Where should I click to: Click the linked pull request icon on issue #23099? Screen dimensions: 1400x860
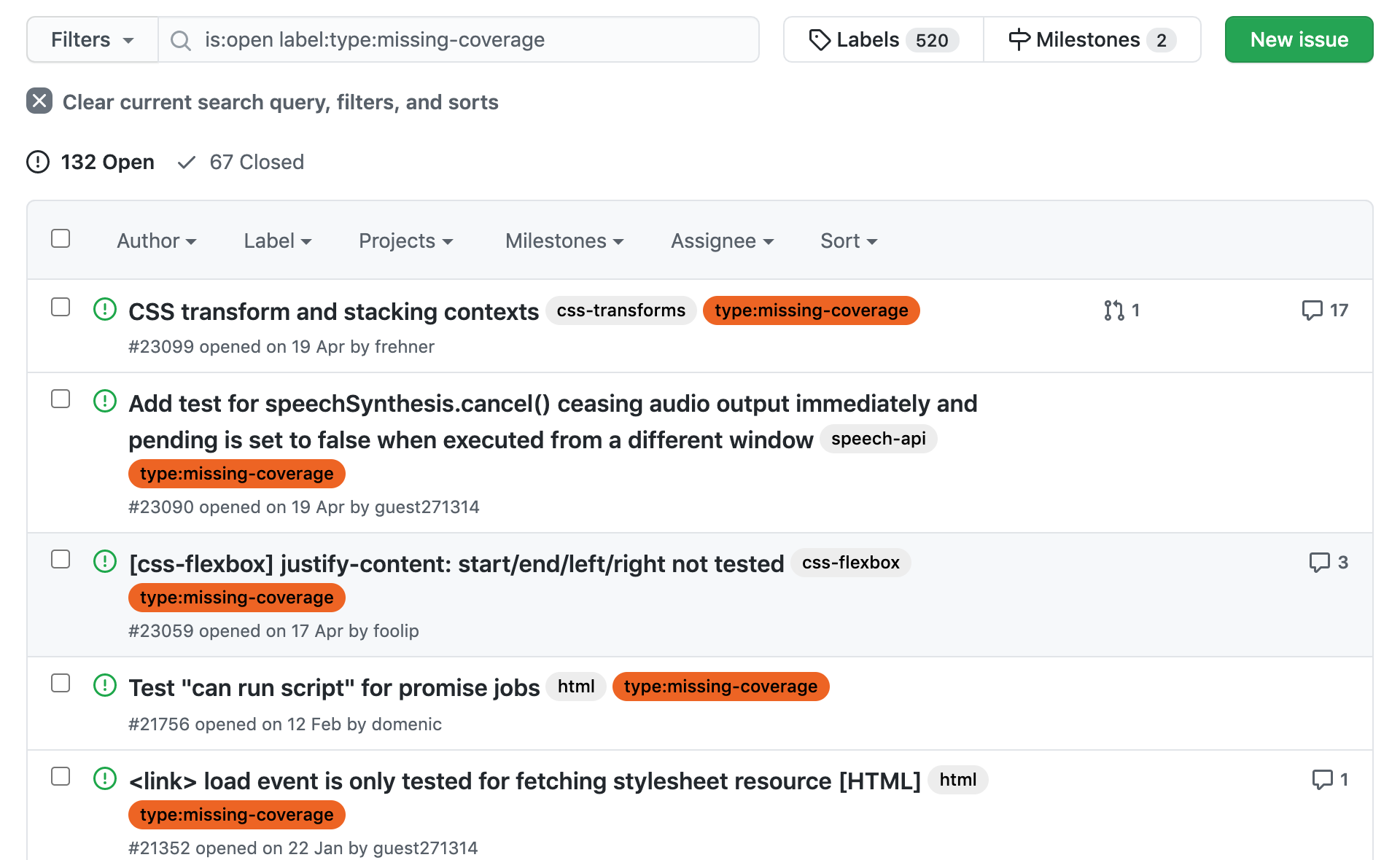click(x=1113, y=310)
